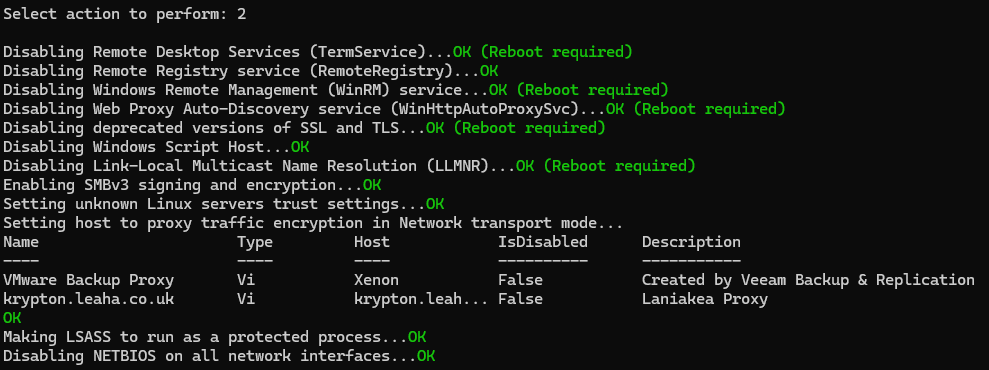Click the Disabling NETBIOS line OK
Image resolution: width=989 pixels, height=370 pixels.
[426, 356]
